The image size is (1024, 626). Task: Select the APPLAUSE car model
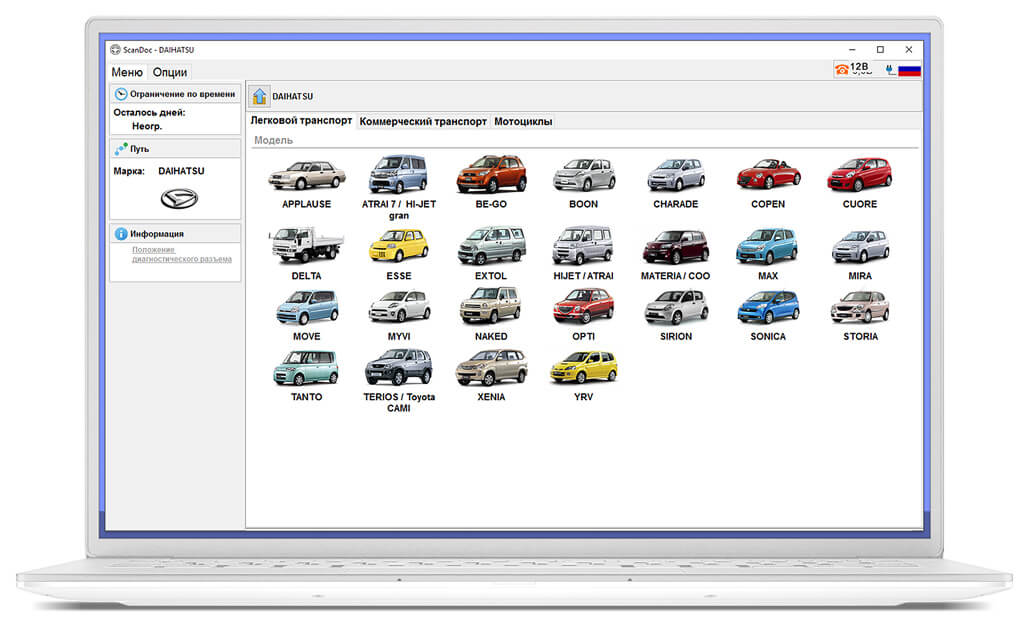point(306,176)
